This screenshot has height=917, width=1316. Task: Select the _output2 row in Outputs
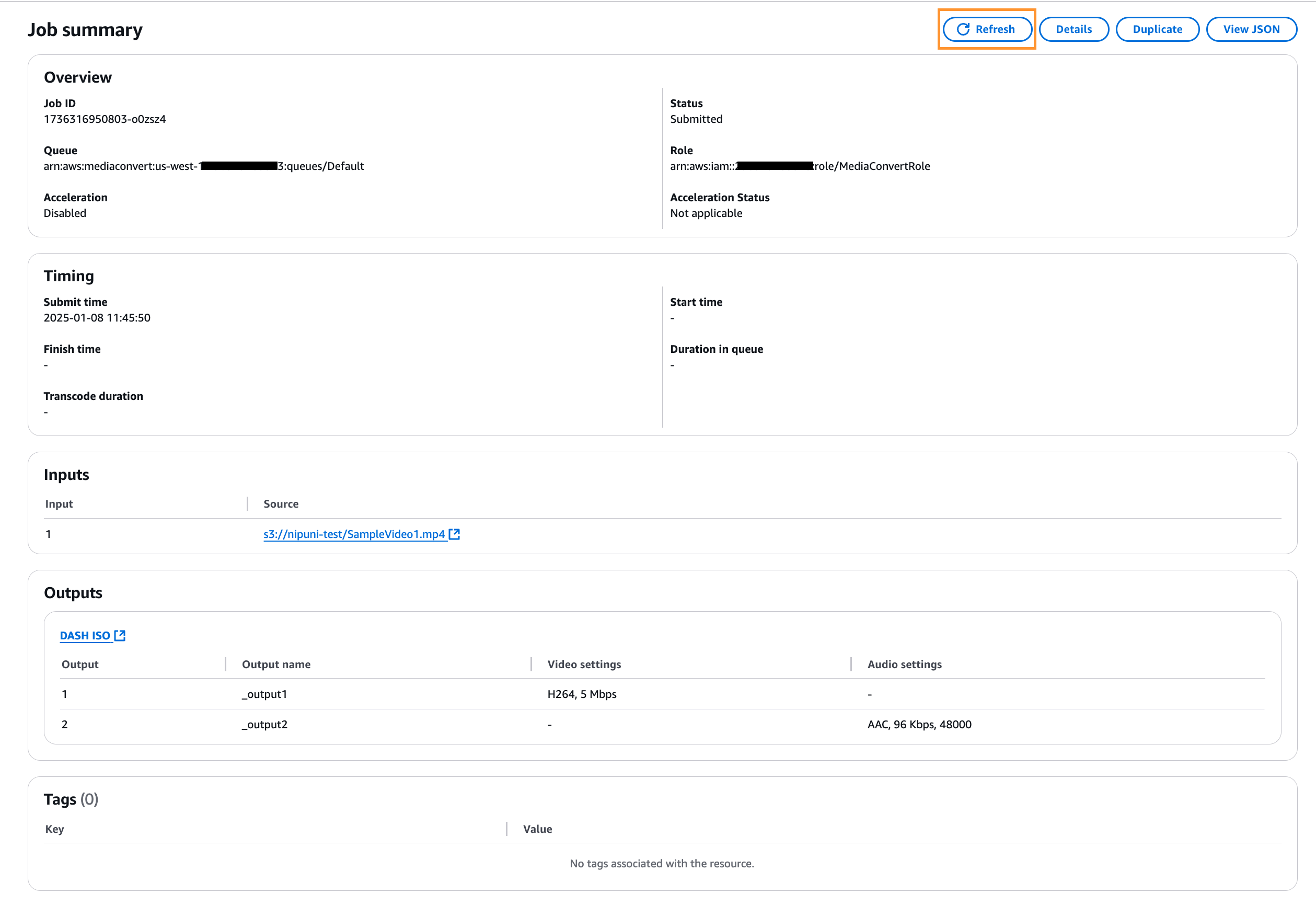pos(264,724)
